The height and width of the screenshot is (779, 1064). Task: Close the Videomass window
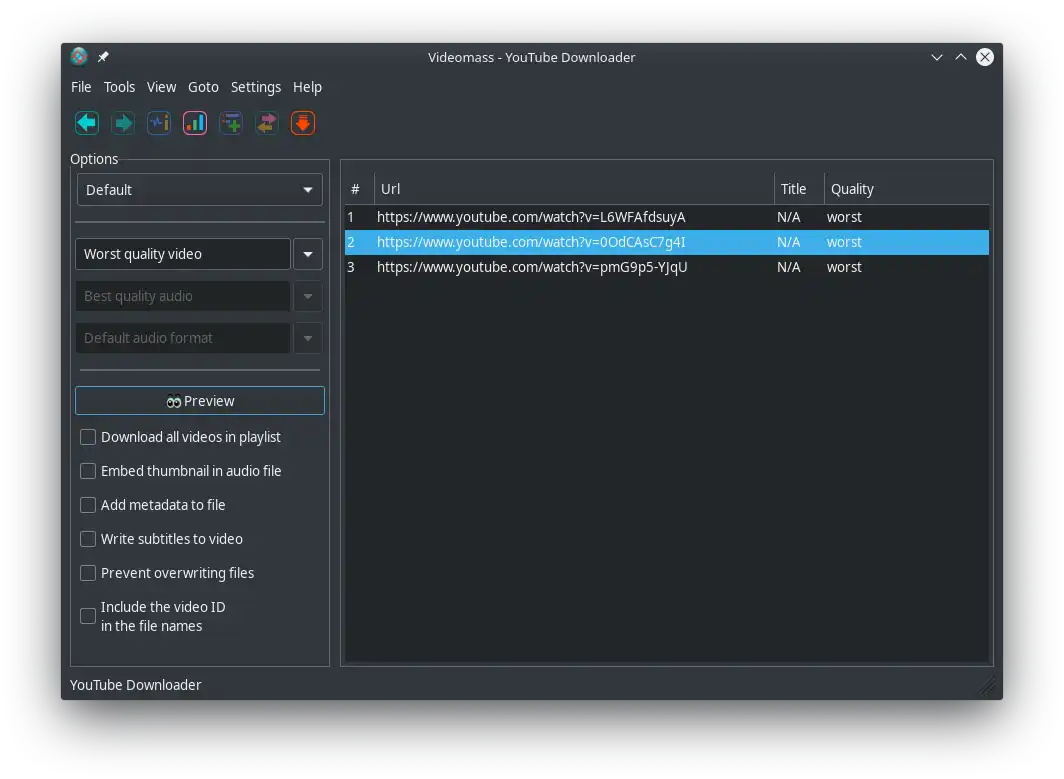(985, 57)
